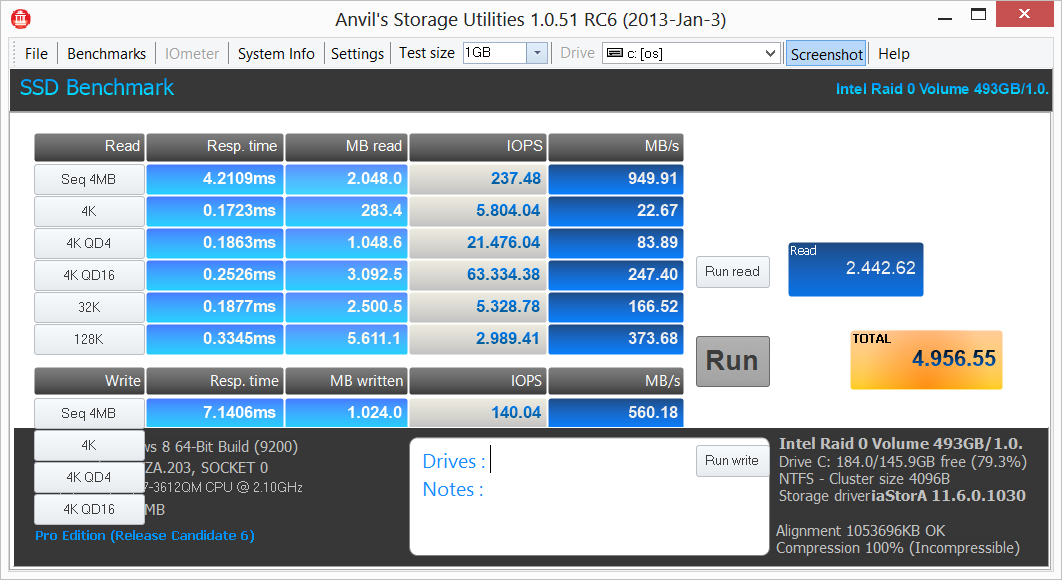This screenshot has width=1062, height=580.
Task: Click the MB written column header
Action: coord(346,381)
